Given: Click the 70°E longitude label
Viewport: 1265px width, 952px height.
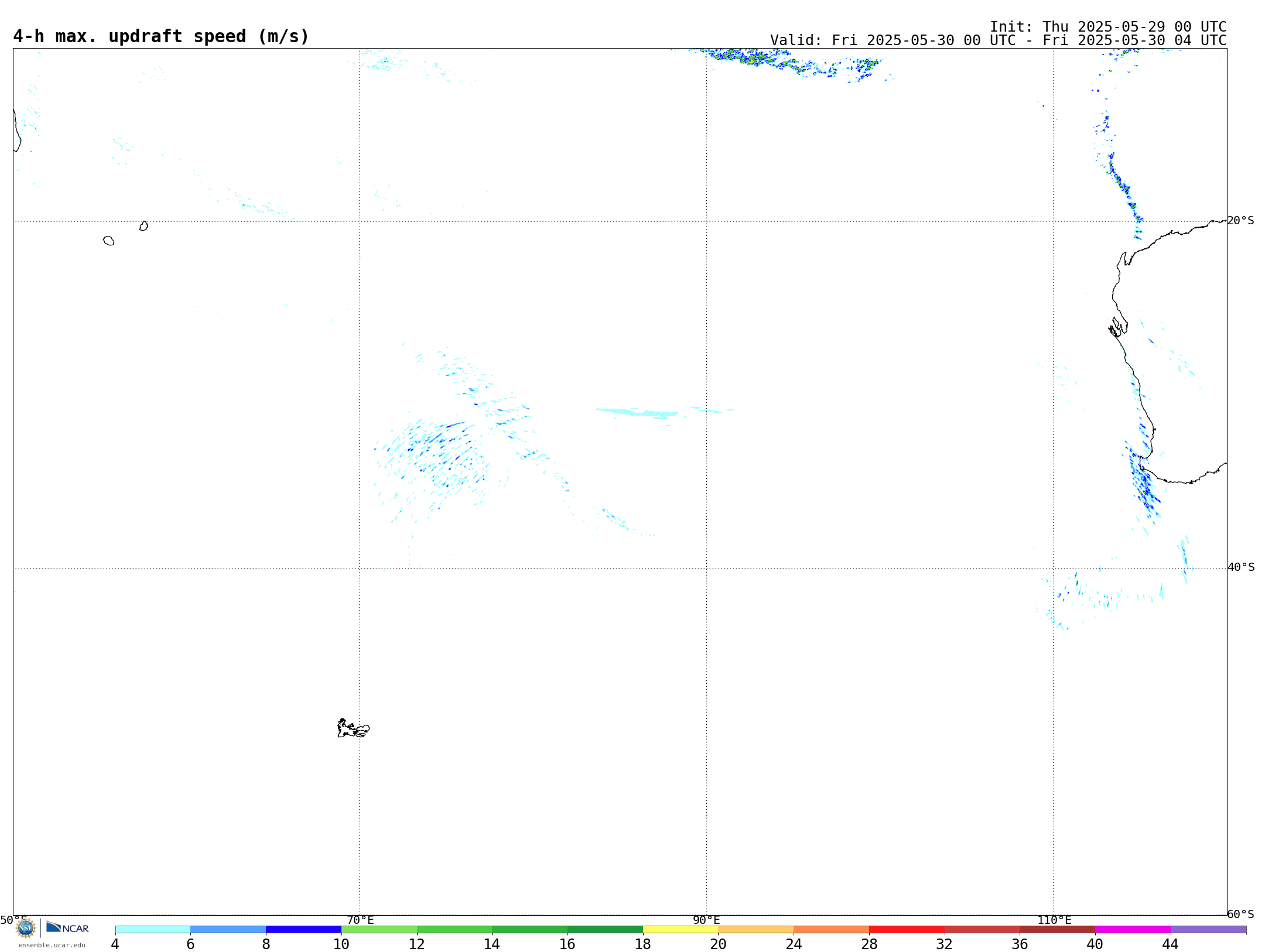Looking at the screenshot, I should pos(360,920).
